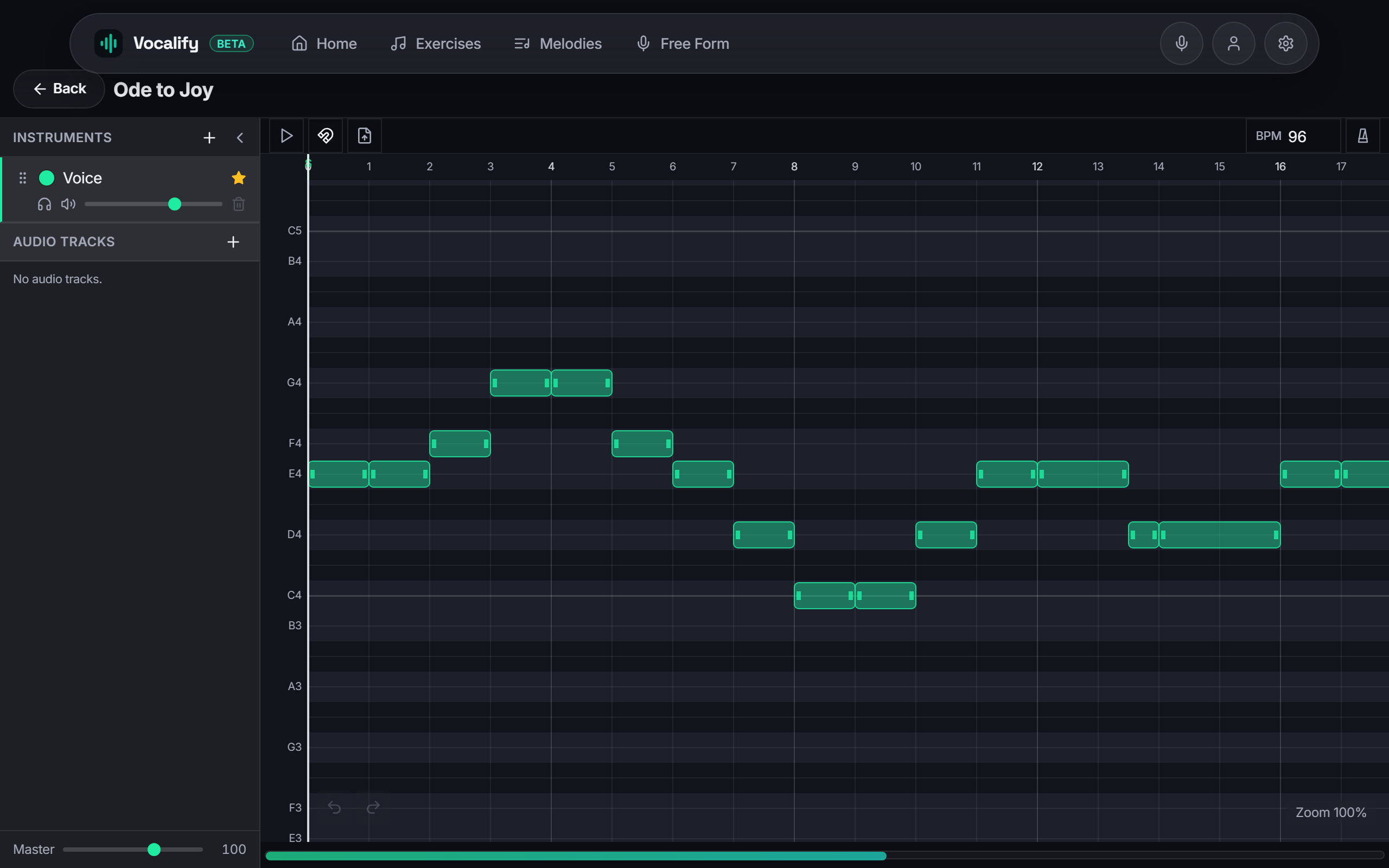
Task: Click the A3 pitch label
Action: click(295, 687)
